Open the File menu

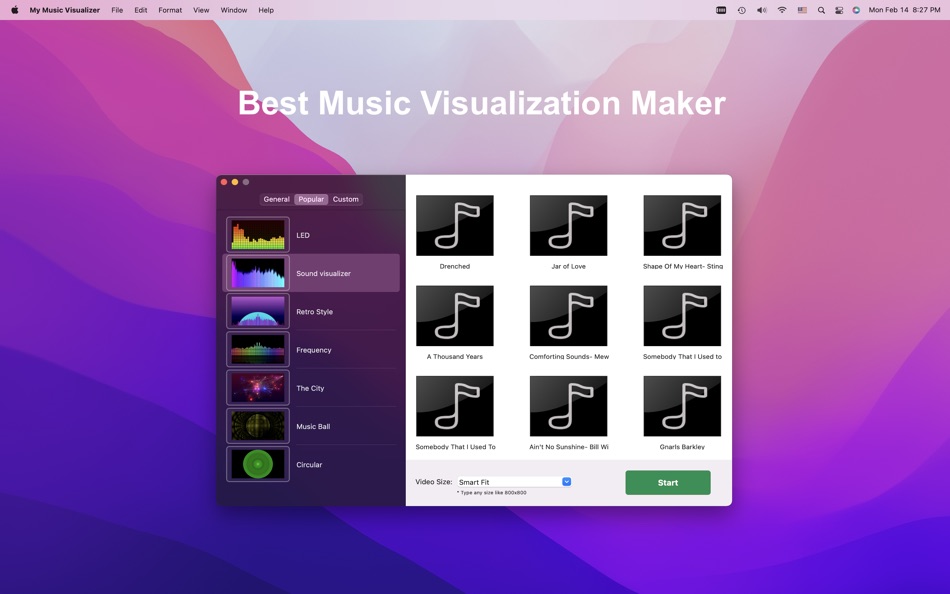coord(117,10)
